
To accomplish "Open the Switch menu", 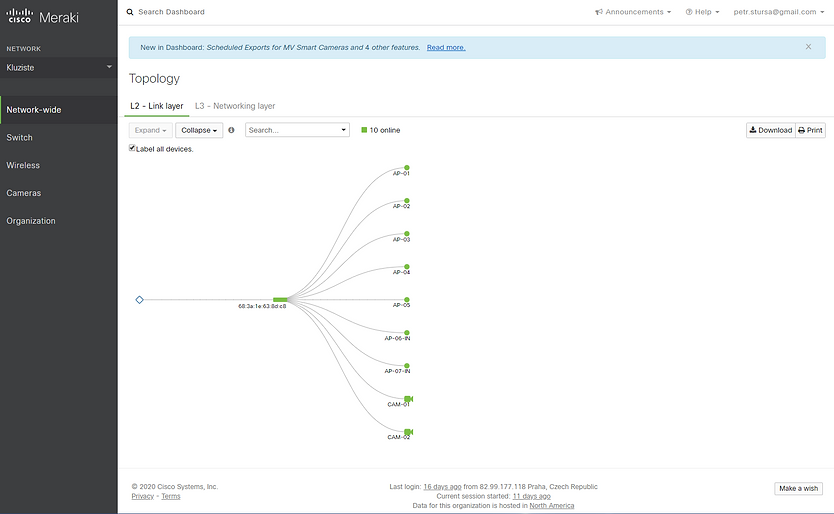I will pyautogui.click(x=59, y=137).
